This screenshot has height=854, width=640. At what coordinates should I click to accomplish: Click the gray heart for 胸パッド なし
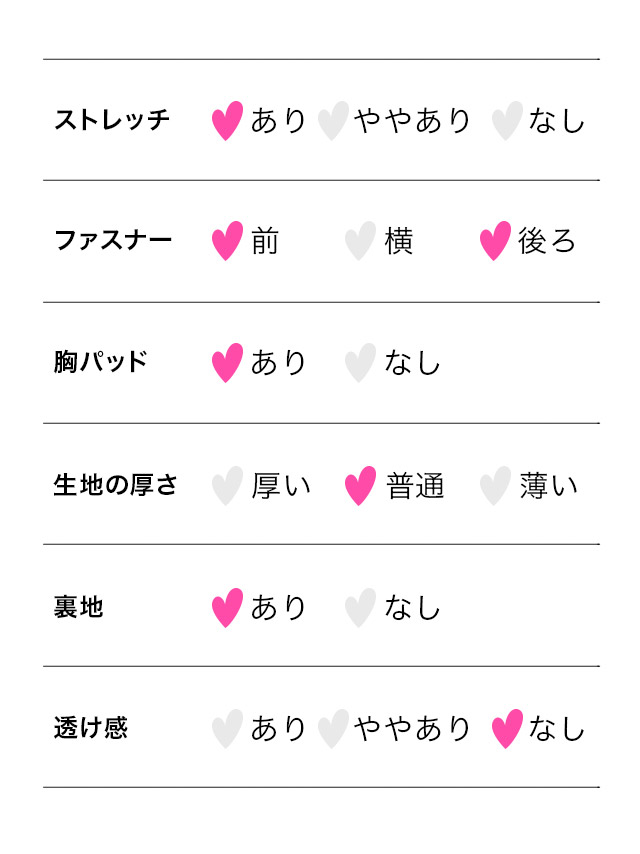click(x=360, y=364)
